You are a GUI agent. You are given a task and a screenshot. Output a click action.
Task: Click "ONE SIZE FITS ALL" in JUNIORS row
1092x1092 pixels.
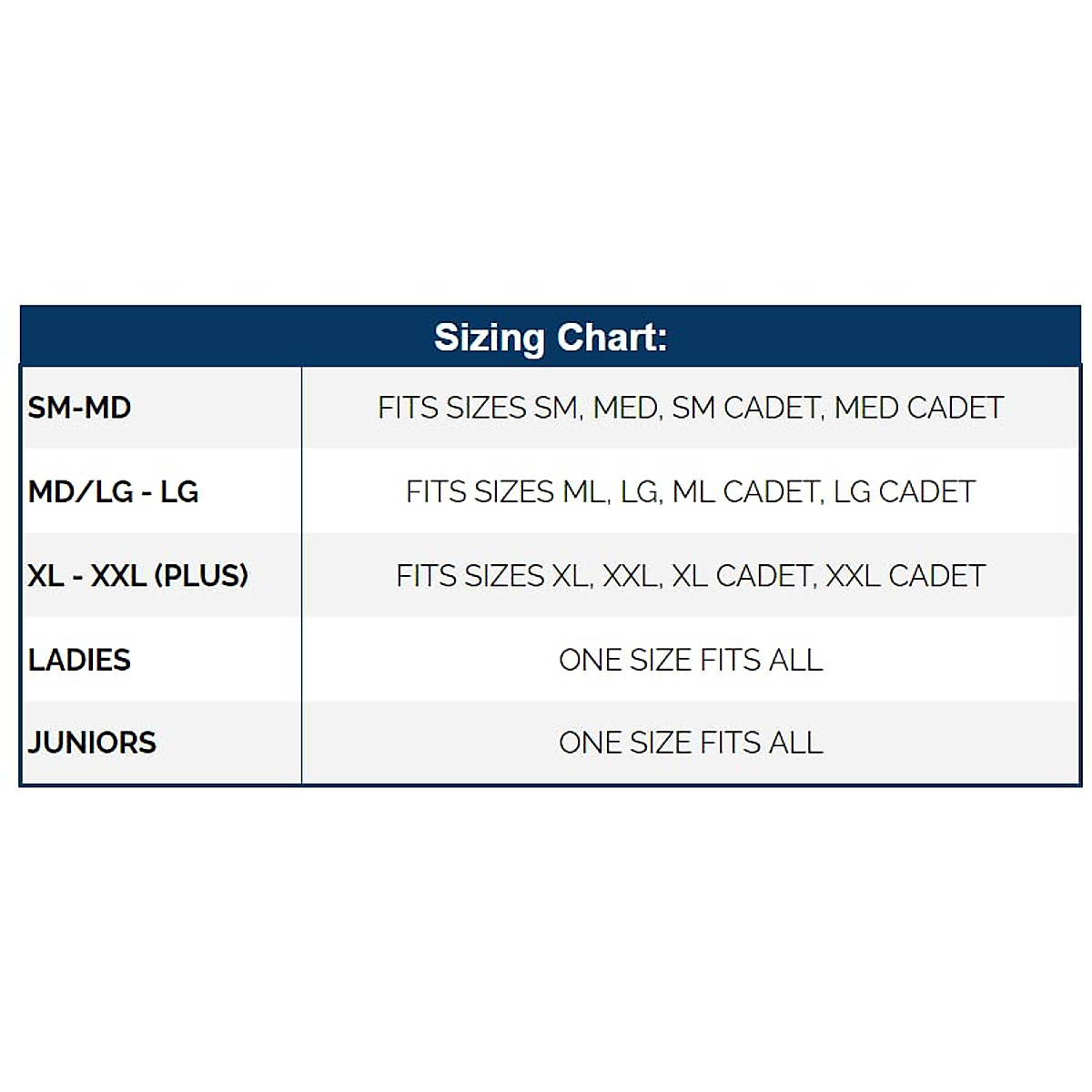[691, 743]
